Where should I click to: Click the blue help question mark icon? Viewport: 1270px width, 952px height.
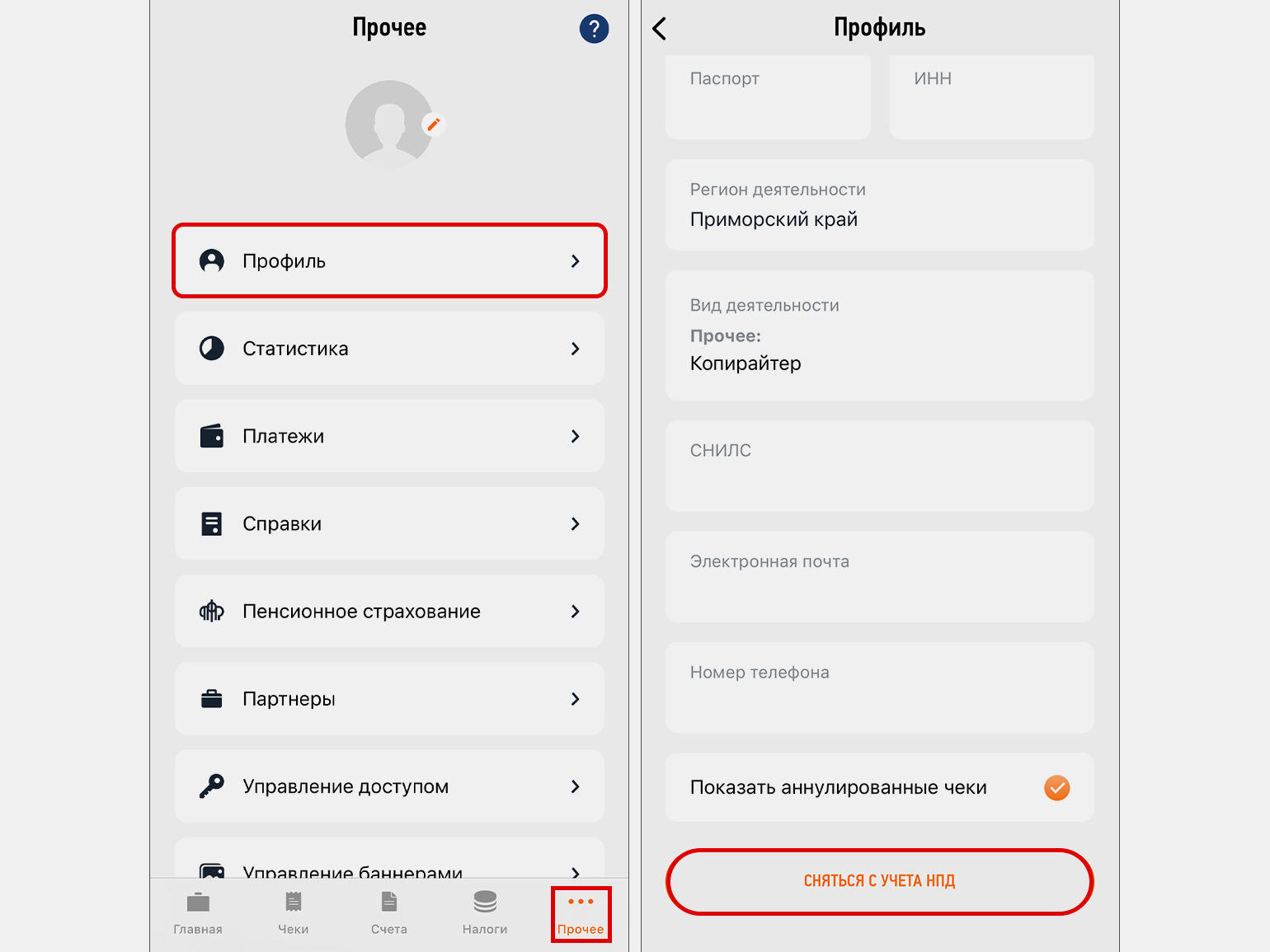594,29
